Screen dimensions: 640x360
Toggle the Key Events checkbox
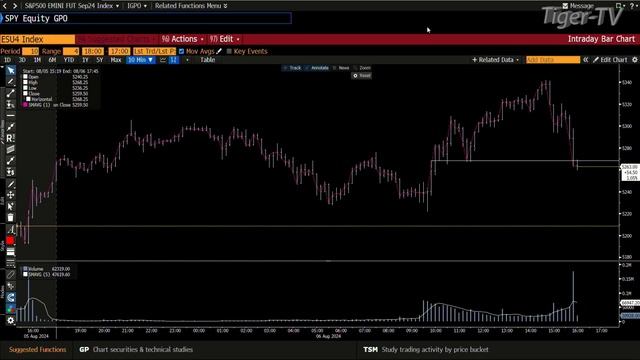(229, 51)
